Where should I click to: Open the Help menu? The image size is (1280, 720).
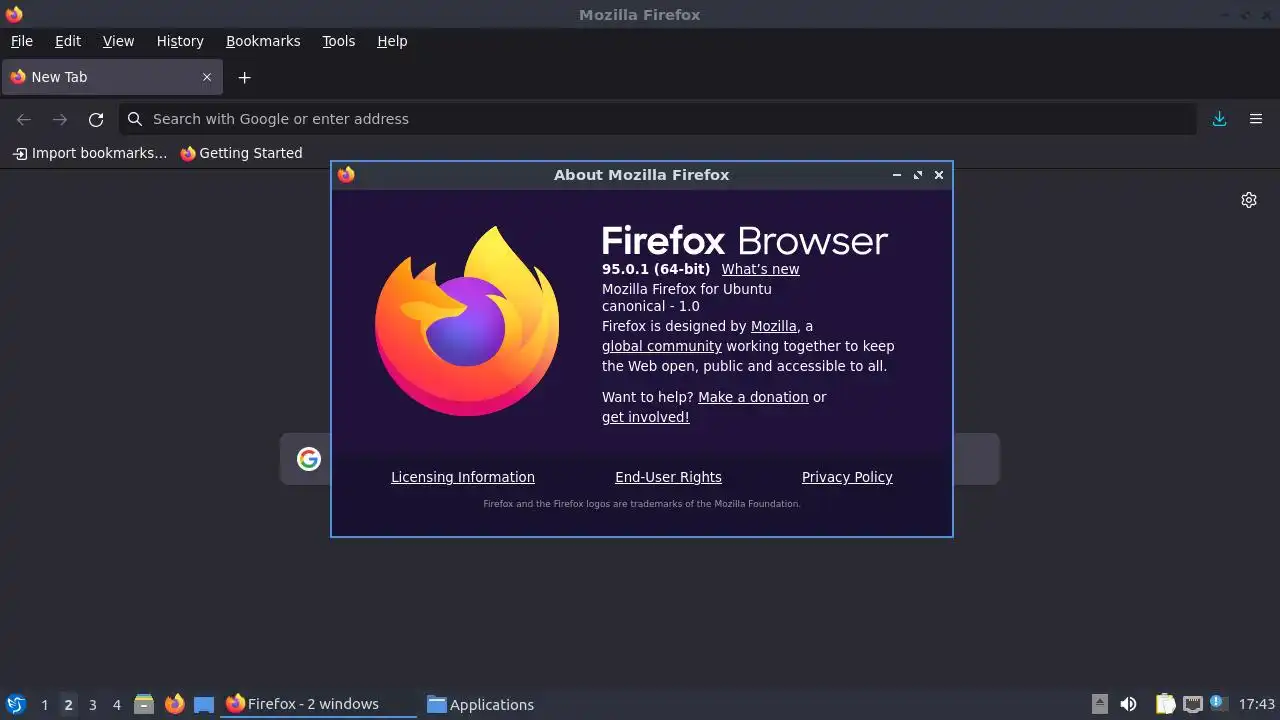pyautogui.click(x=392, y=41)
